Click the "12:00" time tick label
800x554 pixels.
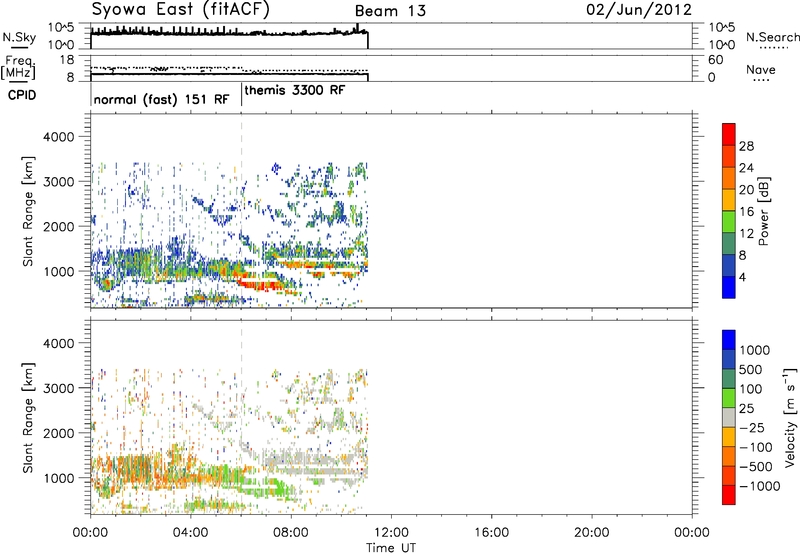[391, 533]
